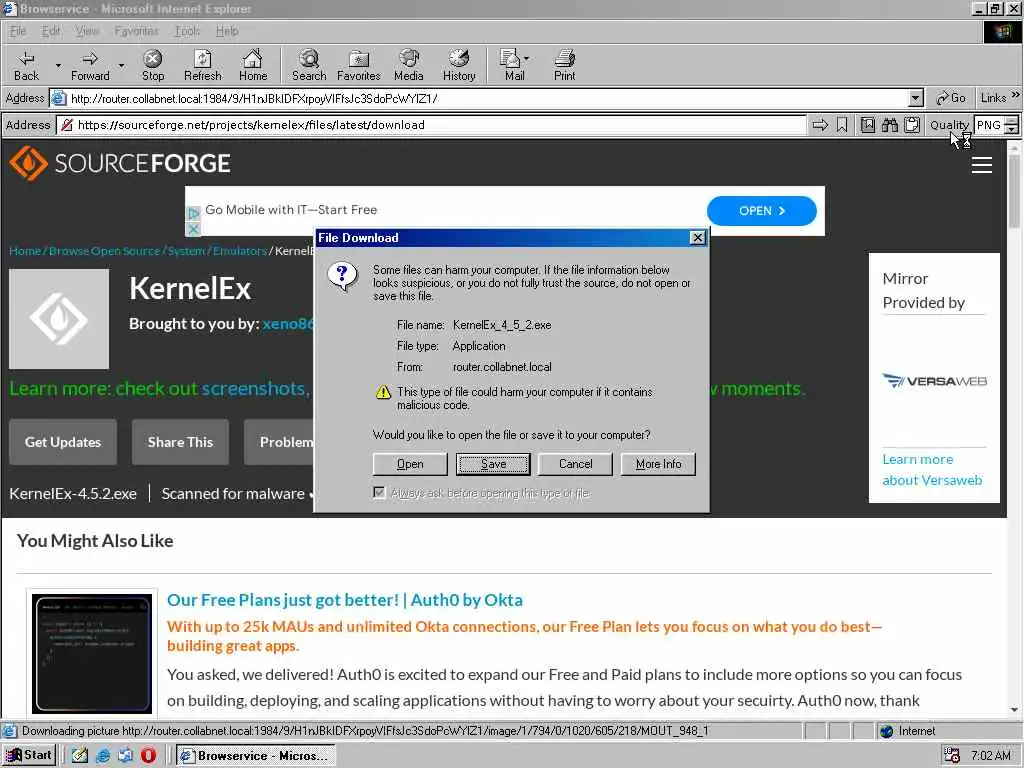Click the Quality PNG value field
Viewport: 1024px width, 768px height.
pos(989,125)
